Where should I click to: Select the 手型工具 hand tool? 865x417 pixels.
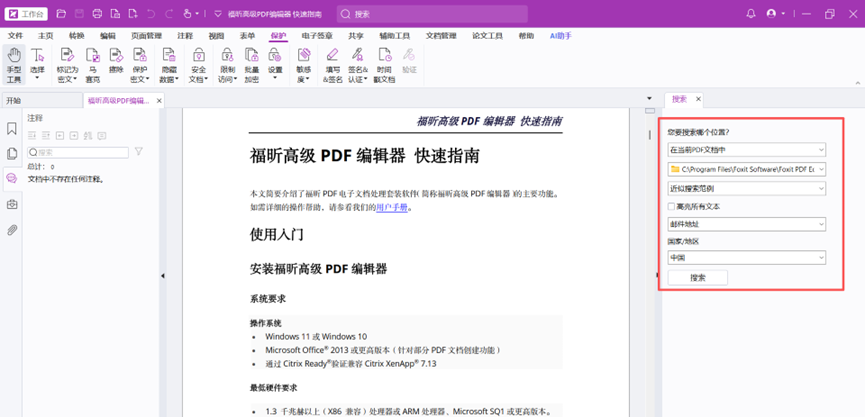coord(14,65)
